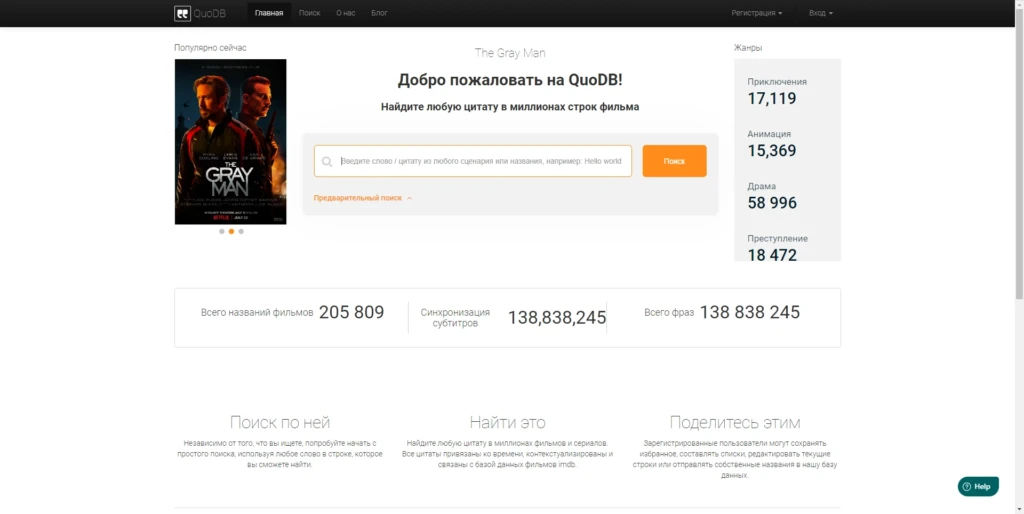Open the Help chat widget
Image resolution: width=1024 pixels, height=514 pixels.
click(x=978, y=487)
